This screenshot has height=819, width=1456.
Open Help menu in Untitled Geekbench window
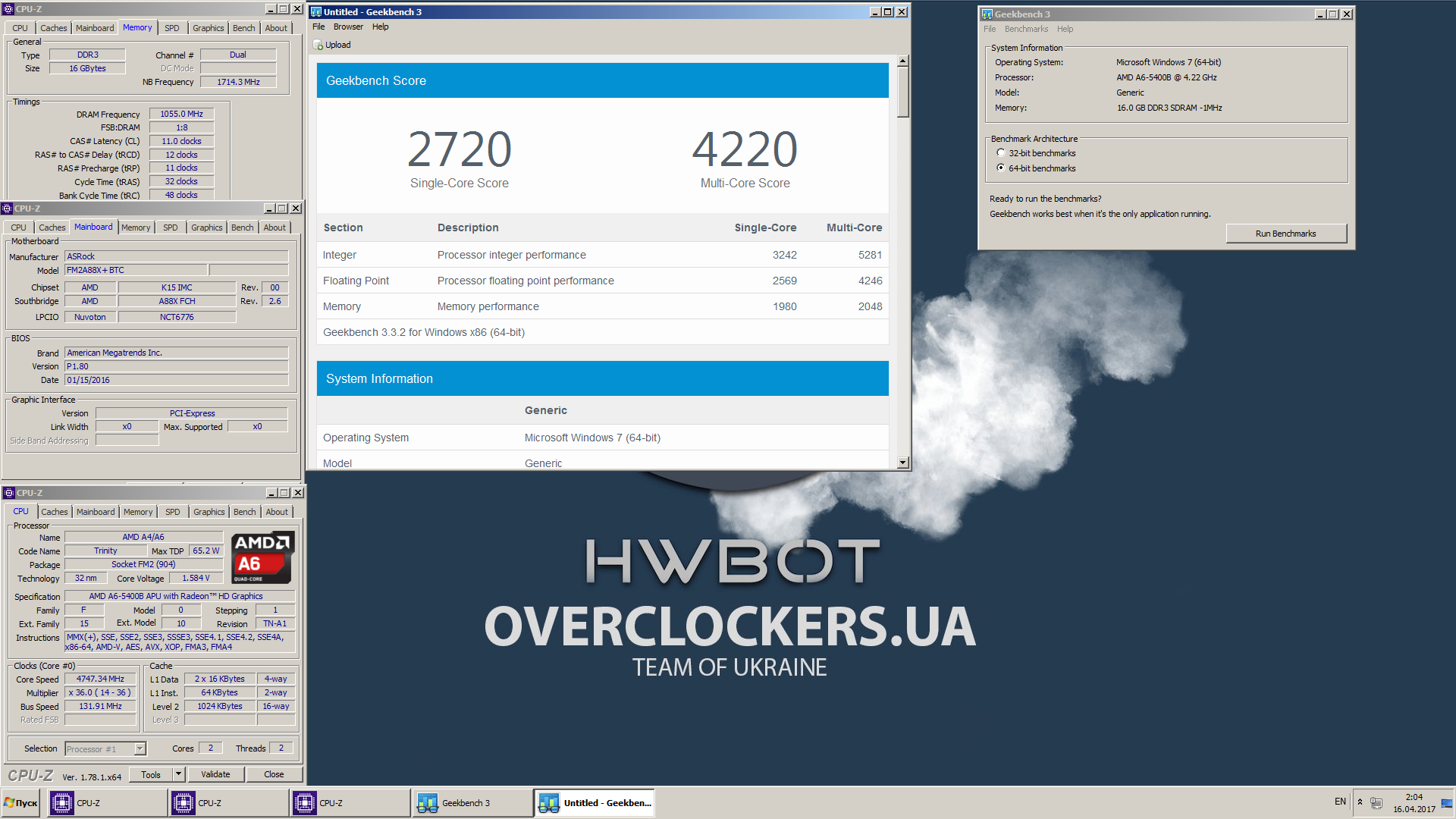point(380,27)
